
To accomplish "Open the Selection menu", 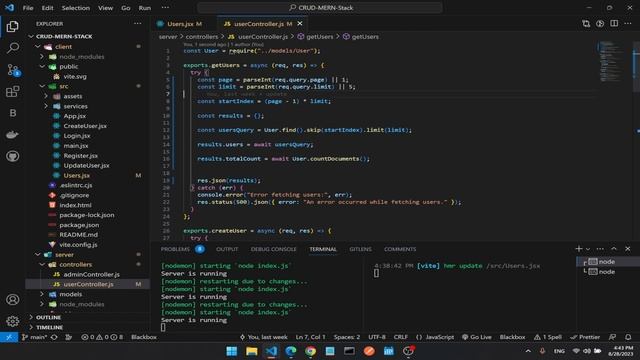I will click(76, 8).
